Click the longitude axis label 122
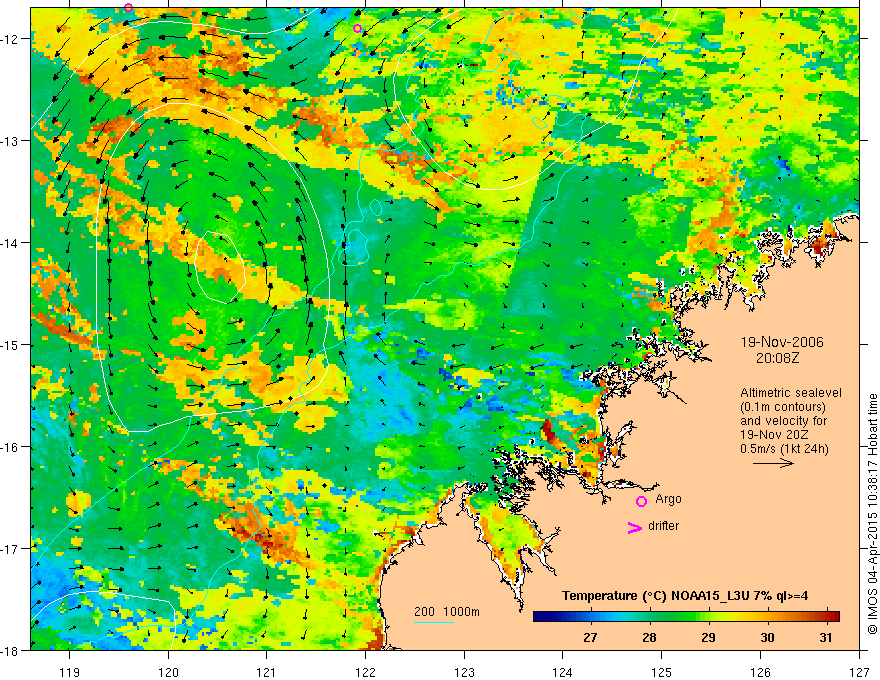Image resolution: width=880 pixels, height=680 pixels. click(365, 672)
